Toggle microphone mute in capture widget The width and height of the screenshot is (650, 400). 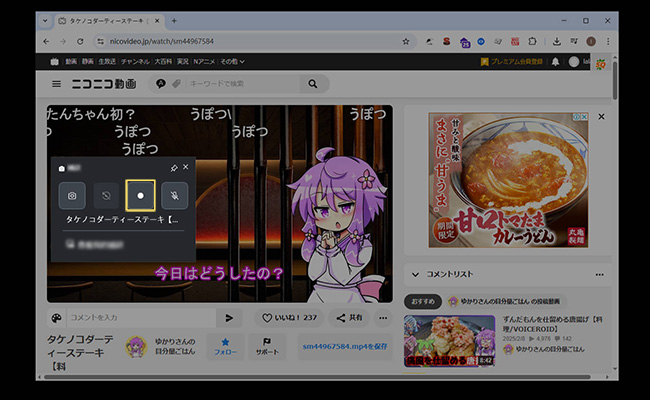[x=175, y=195]
